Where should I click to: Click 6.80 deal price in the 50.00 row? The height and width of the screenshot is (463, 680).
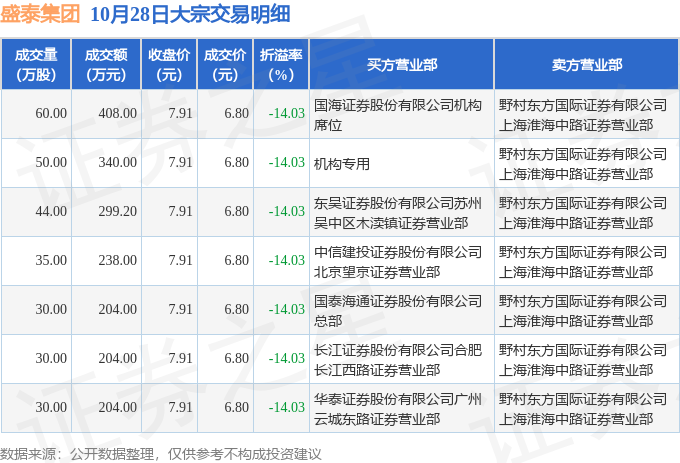(x=236, y=163)
